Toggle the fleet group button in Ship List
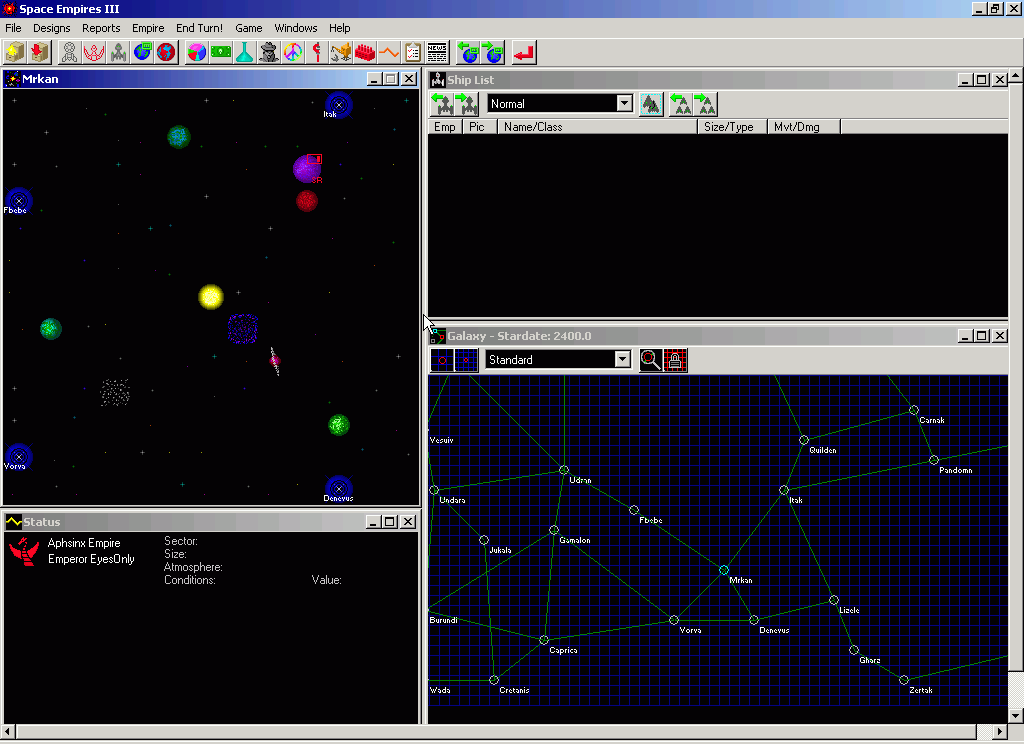Screen dimensions: 1024x744 652,104
